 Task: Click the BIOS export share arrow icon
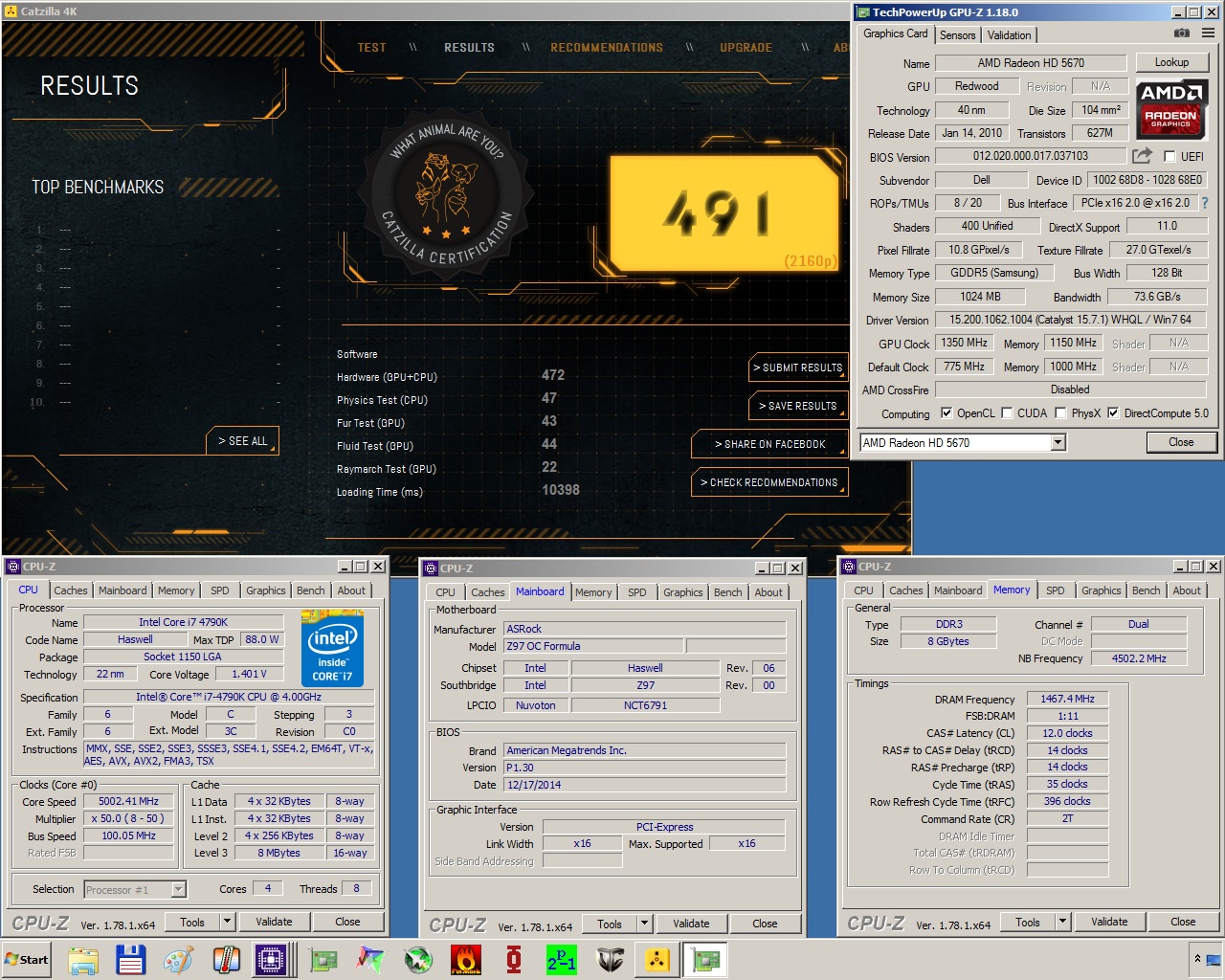pyautogui.click(x=1142, y=156)
